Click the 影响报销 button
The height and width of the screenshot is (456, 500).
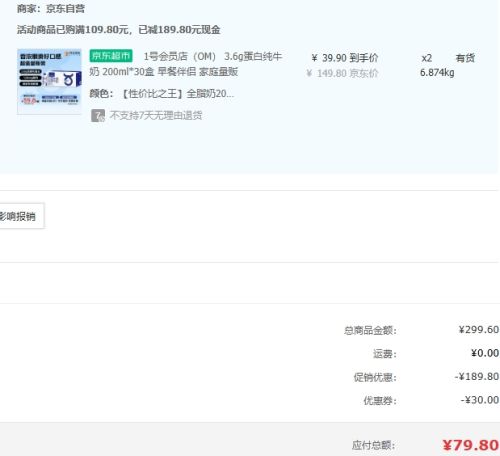click(20, 216)
